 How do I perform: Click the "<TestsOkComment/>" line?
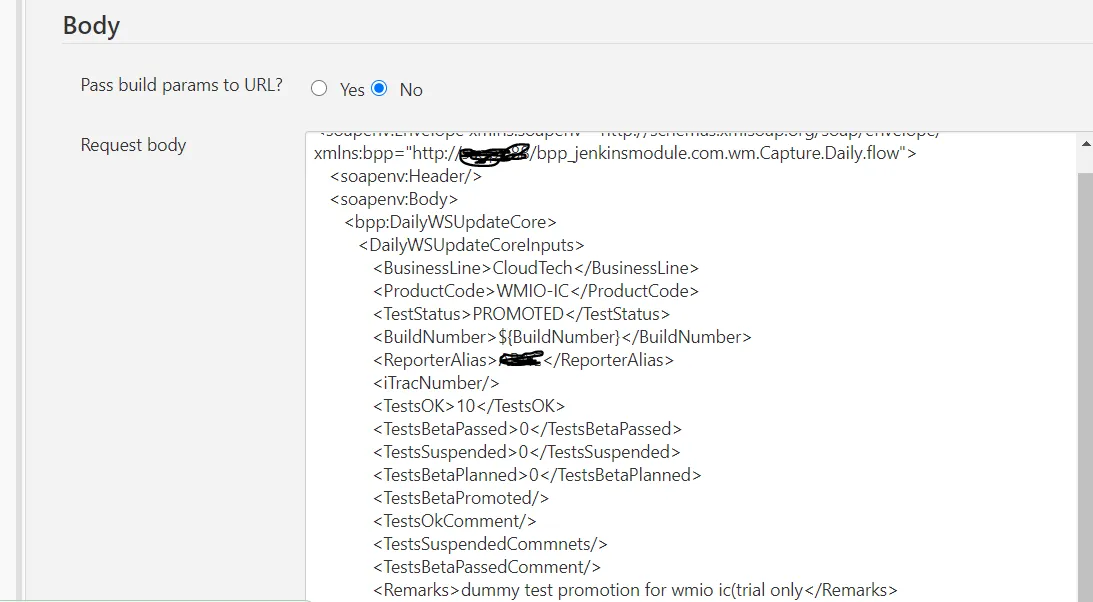tap(454, 521)
